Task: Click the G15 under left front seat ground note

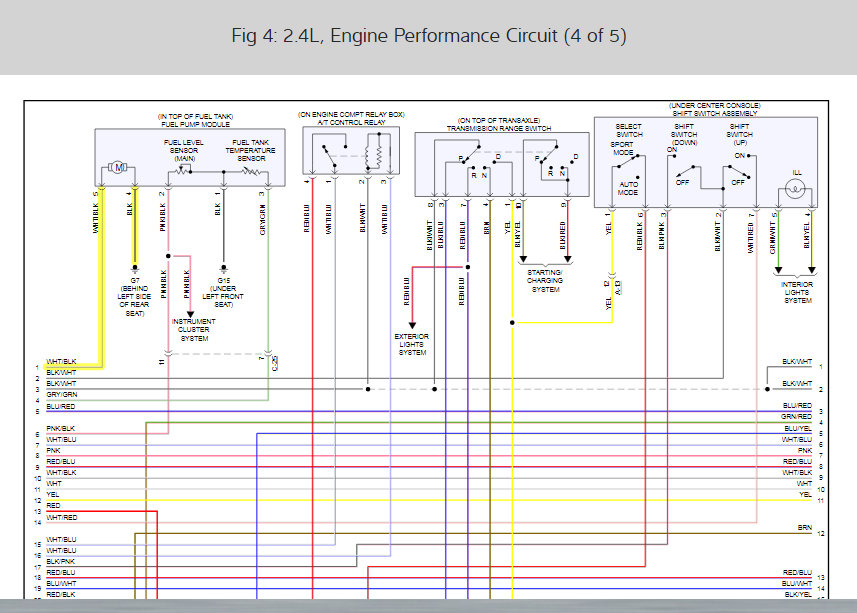Action: (x=223, y=292)
